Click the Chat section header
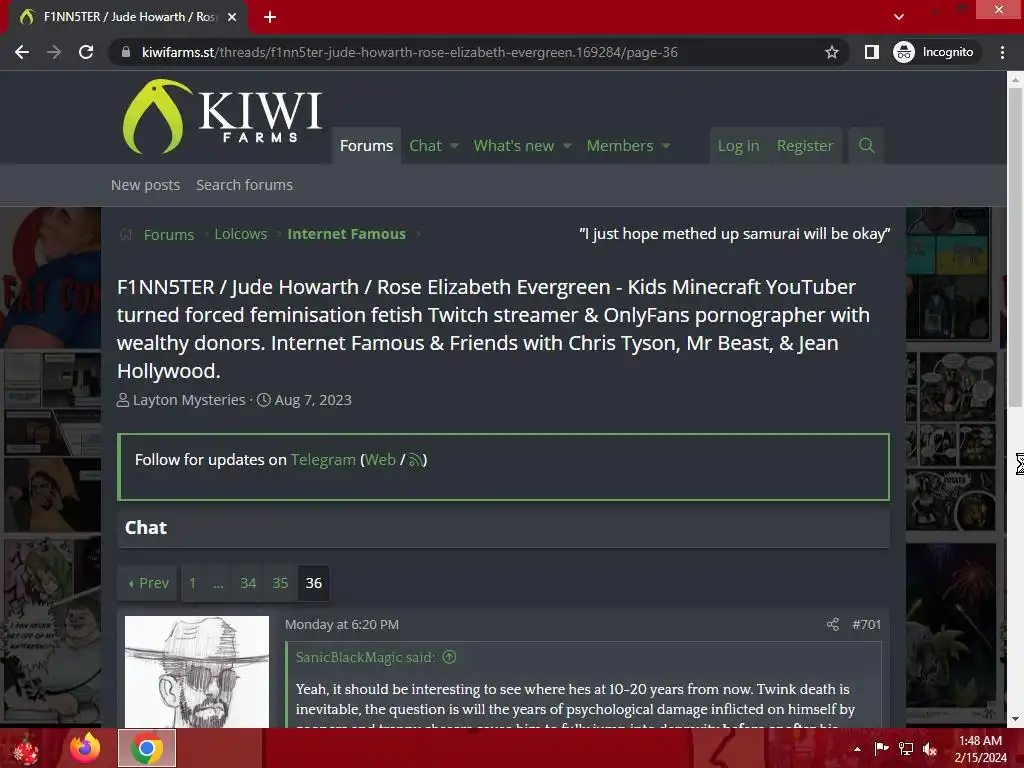This screenshot has width=1024, height=768. 146,528
